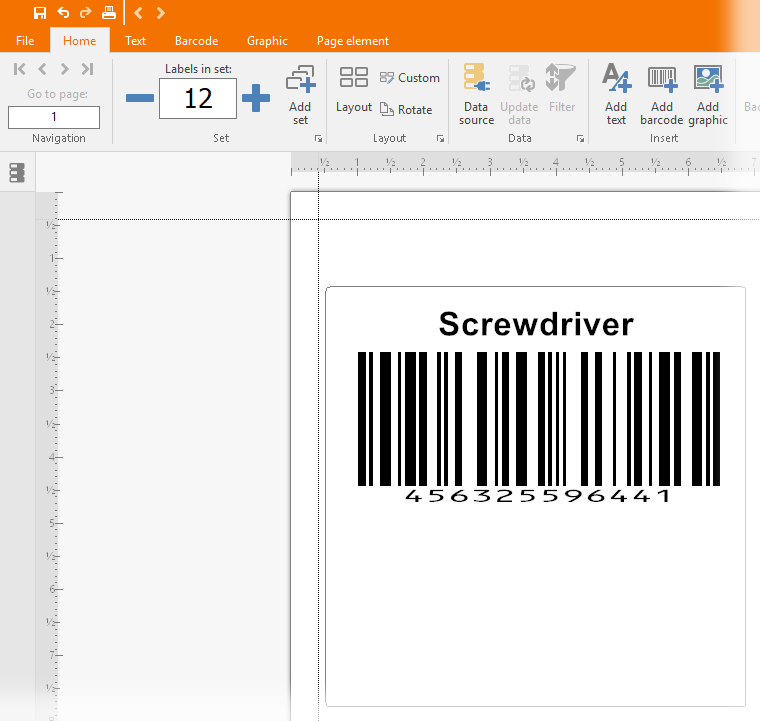
Task: Go to the first page
Action: click(x=19, y=69)
